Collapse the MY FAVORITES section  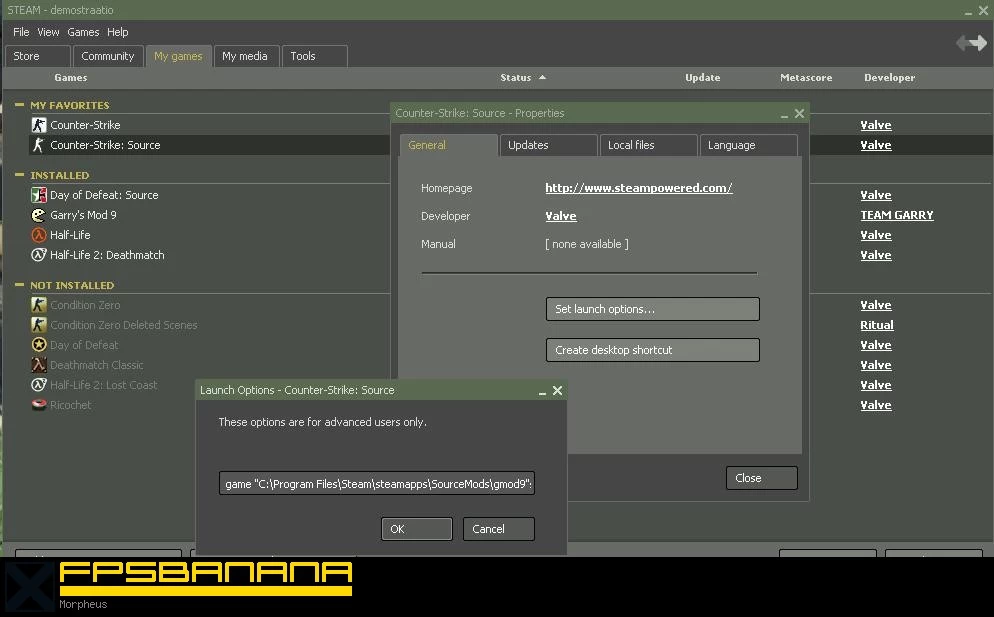[19, 105]
